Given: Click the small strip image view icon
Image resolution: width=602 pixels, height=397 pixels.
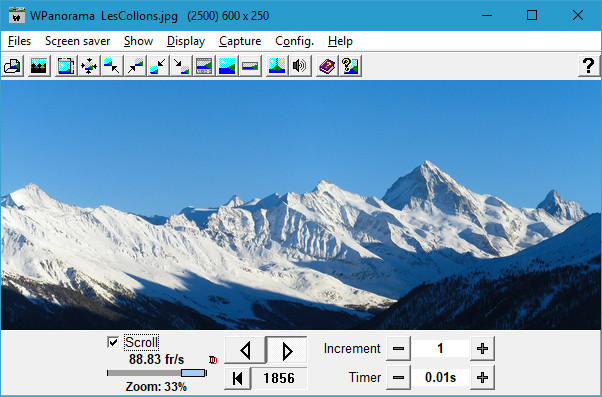Looking at the screenshot, I should tap(250, 66).
